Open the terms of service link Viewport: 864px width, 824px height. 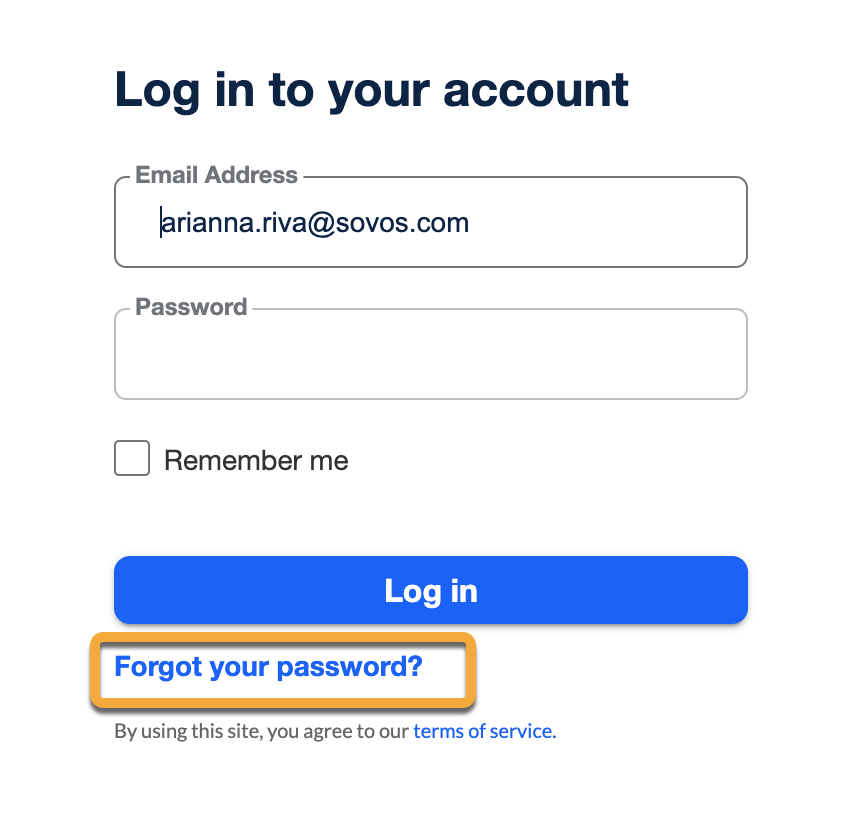click(484, 731)
